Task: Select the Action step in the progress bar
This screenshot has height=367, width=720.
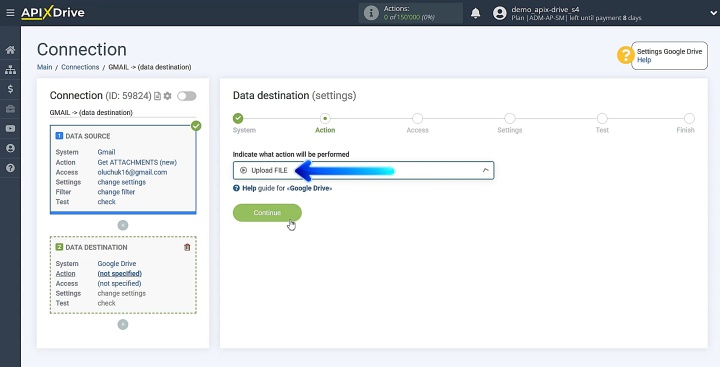Action: click(x=325, y=119)
